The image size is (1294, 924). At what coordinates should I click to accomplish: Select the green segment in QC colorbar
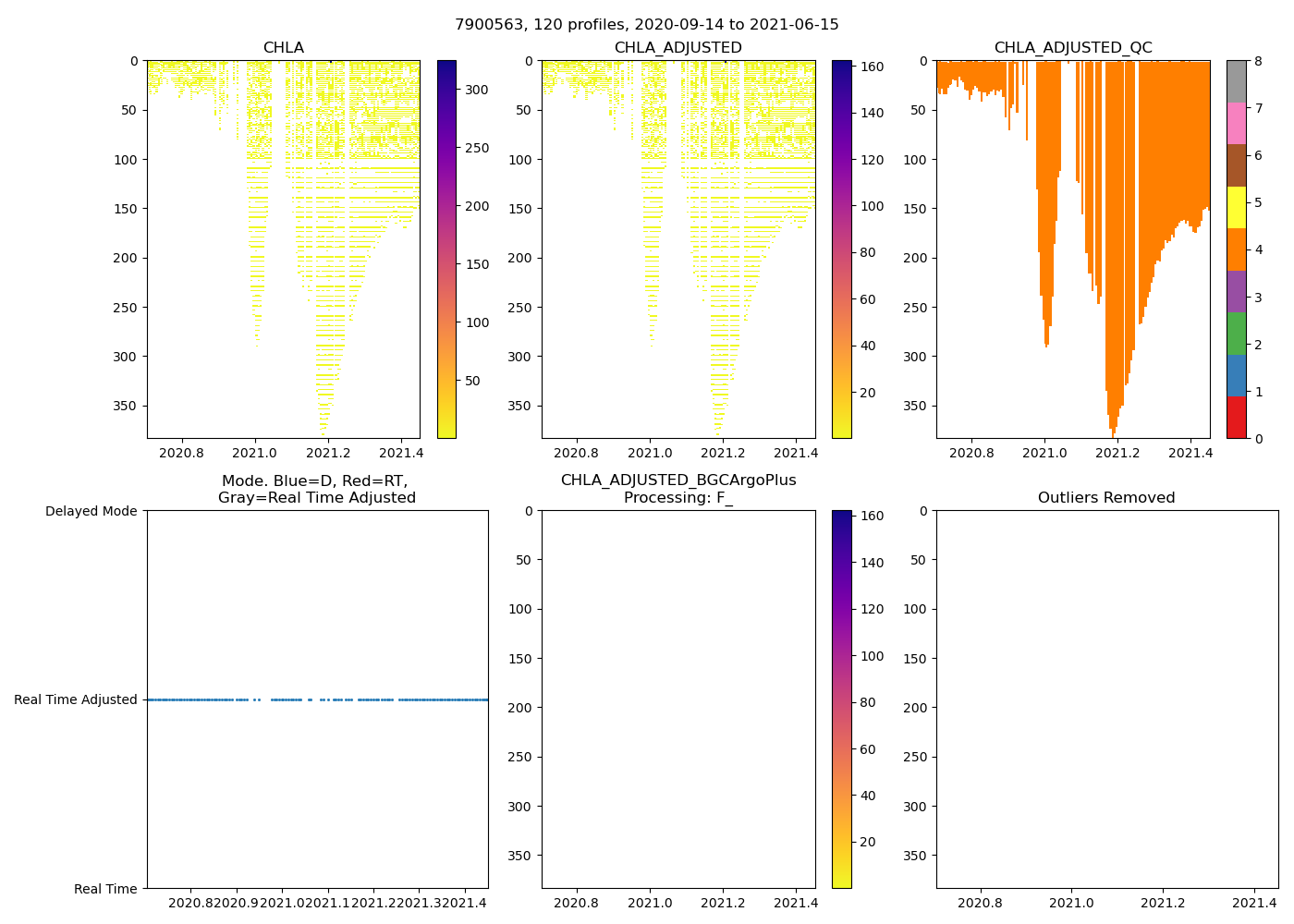[x=1236, y=334]
